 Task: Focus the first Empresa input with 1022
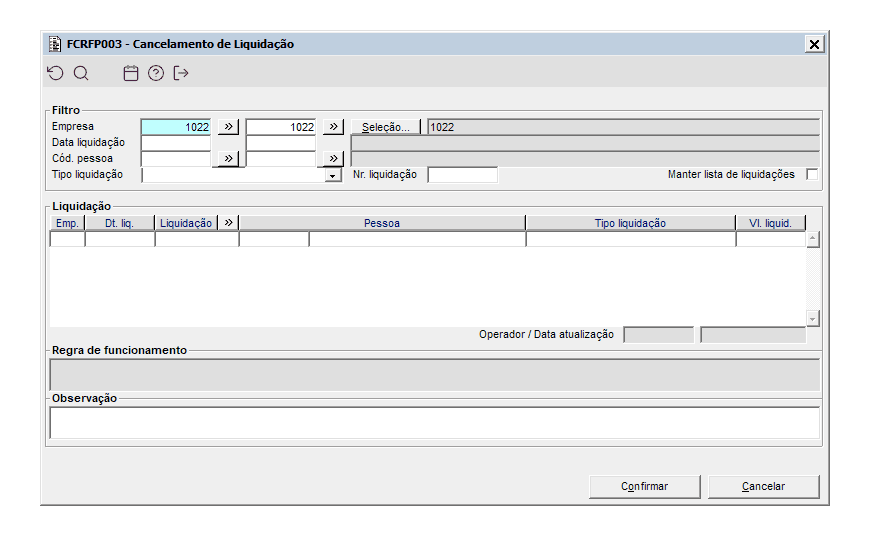(176, 127)
